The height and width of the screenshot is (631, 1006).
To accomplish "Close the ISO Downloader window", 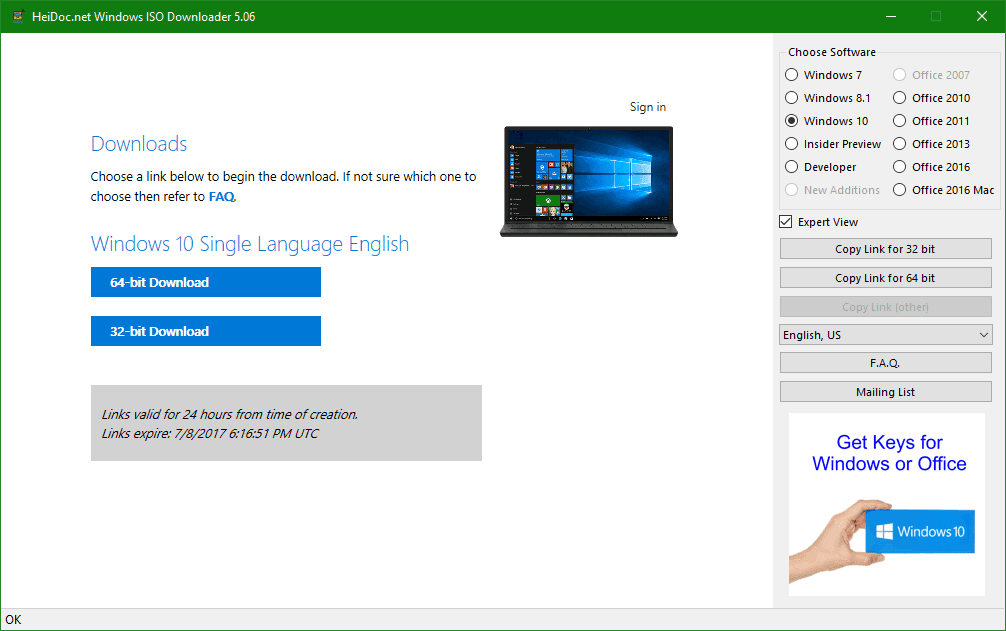I will pyautogui.click(x=982, y=17).
